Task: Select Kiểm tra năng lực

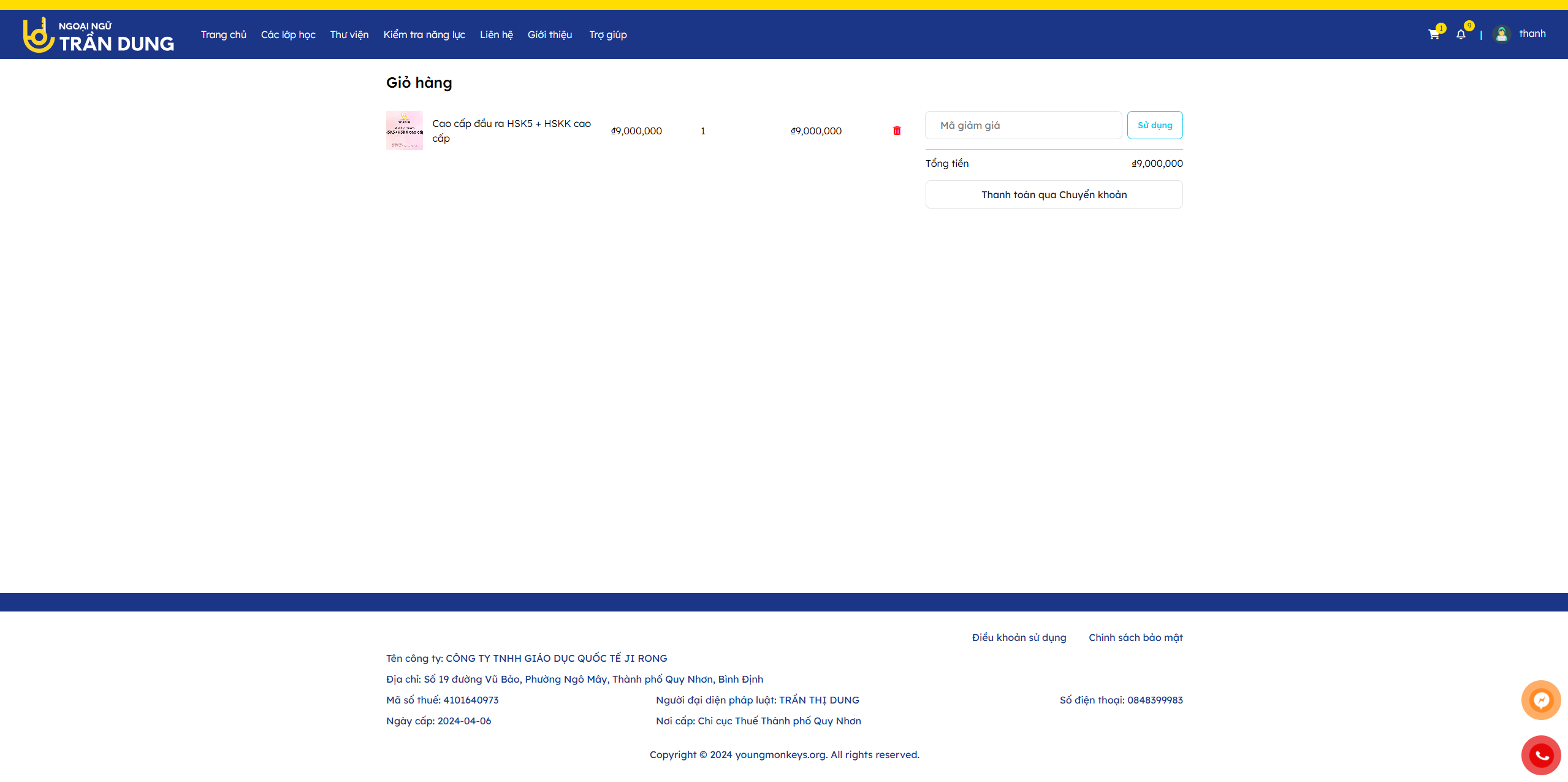Action: pos(424,35)
